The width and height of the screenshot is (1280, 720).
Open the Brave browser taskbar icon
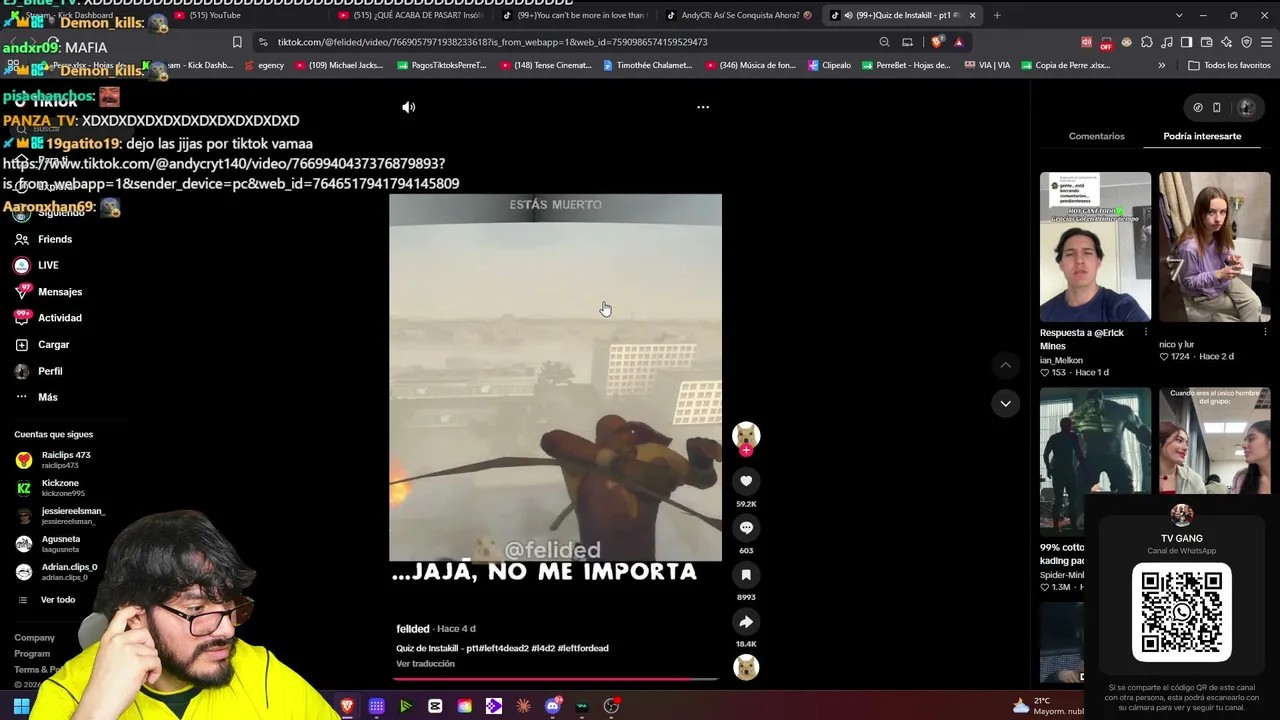(x=347, y=706)
